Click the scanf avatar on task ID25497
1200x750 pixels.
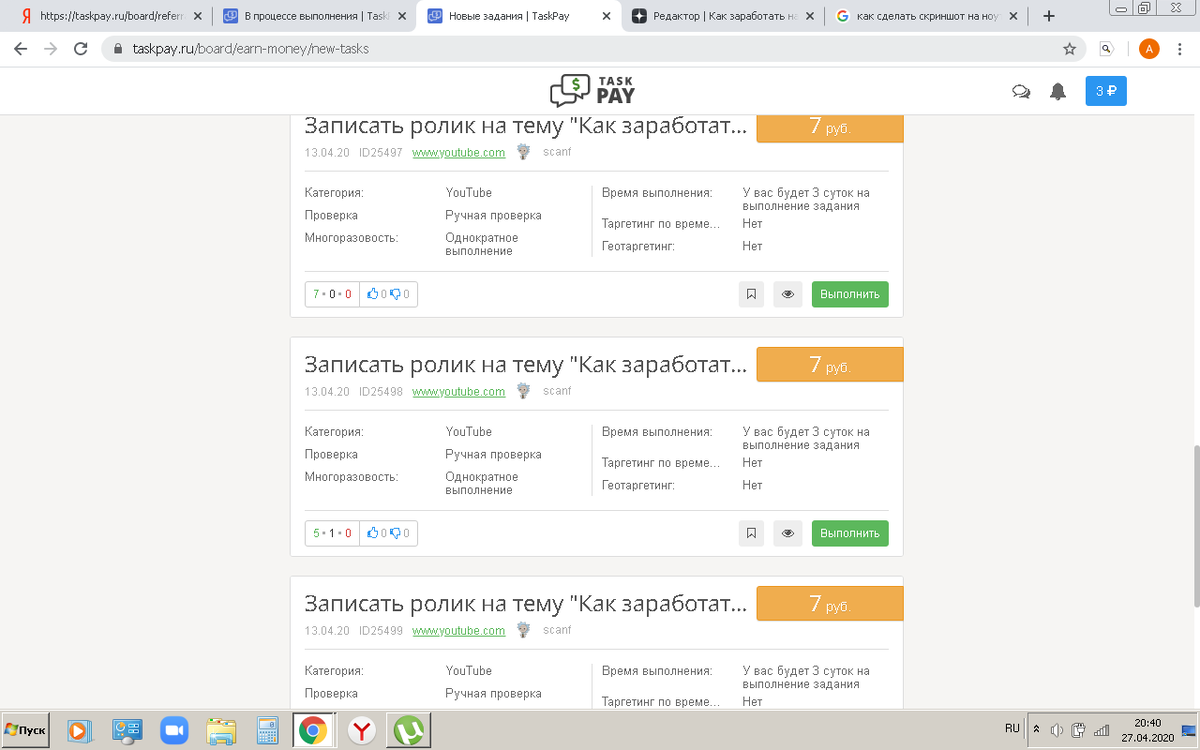click(x=523, y=152)
